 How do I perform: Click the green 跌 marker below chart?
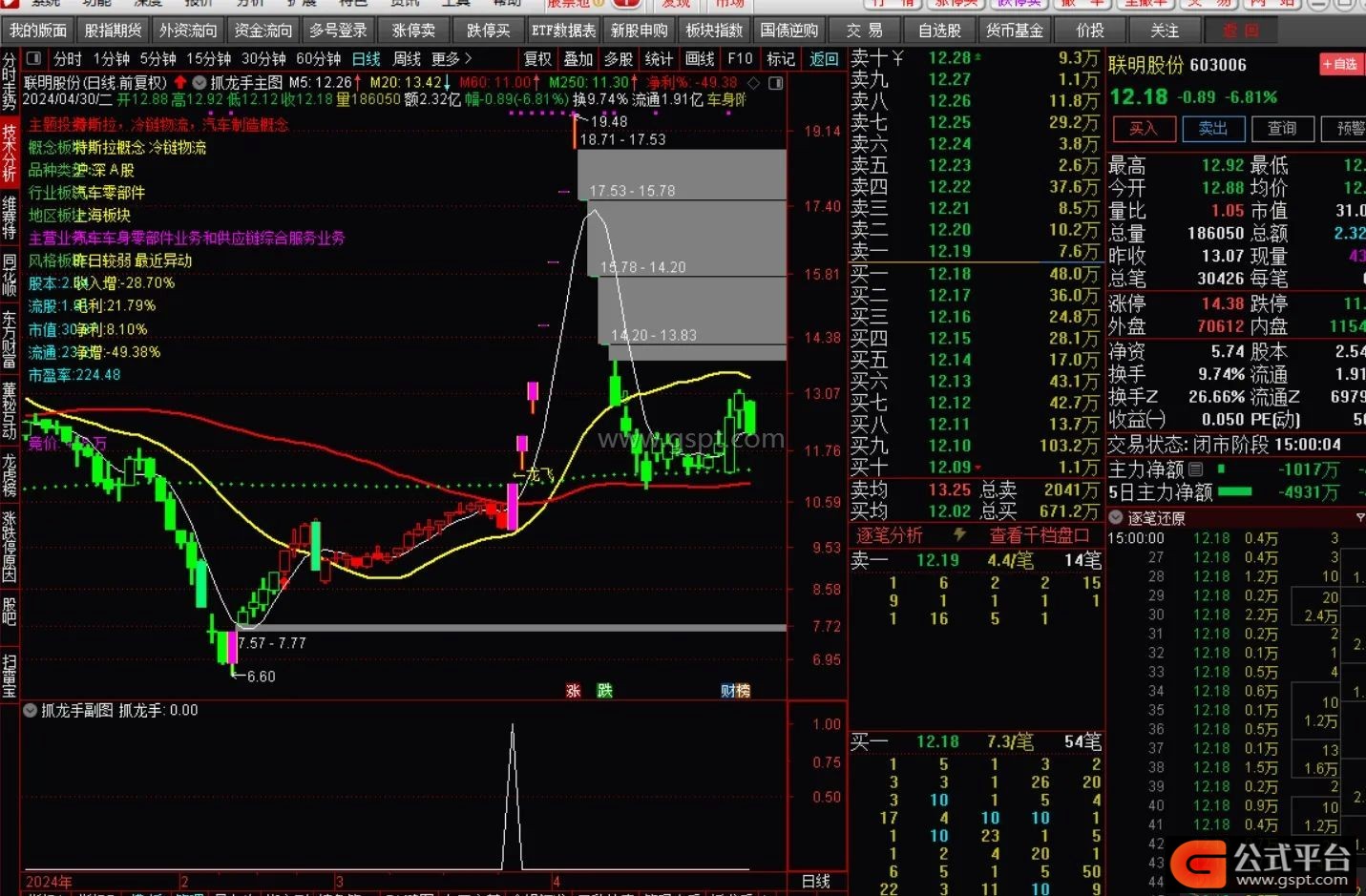pyautogui.click(x=605, y=691)
